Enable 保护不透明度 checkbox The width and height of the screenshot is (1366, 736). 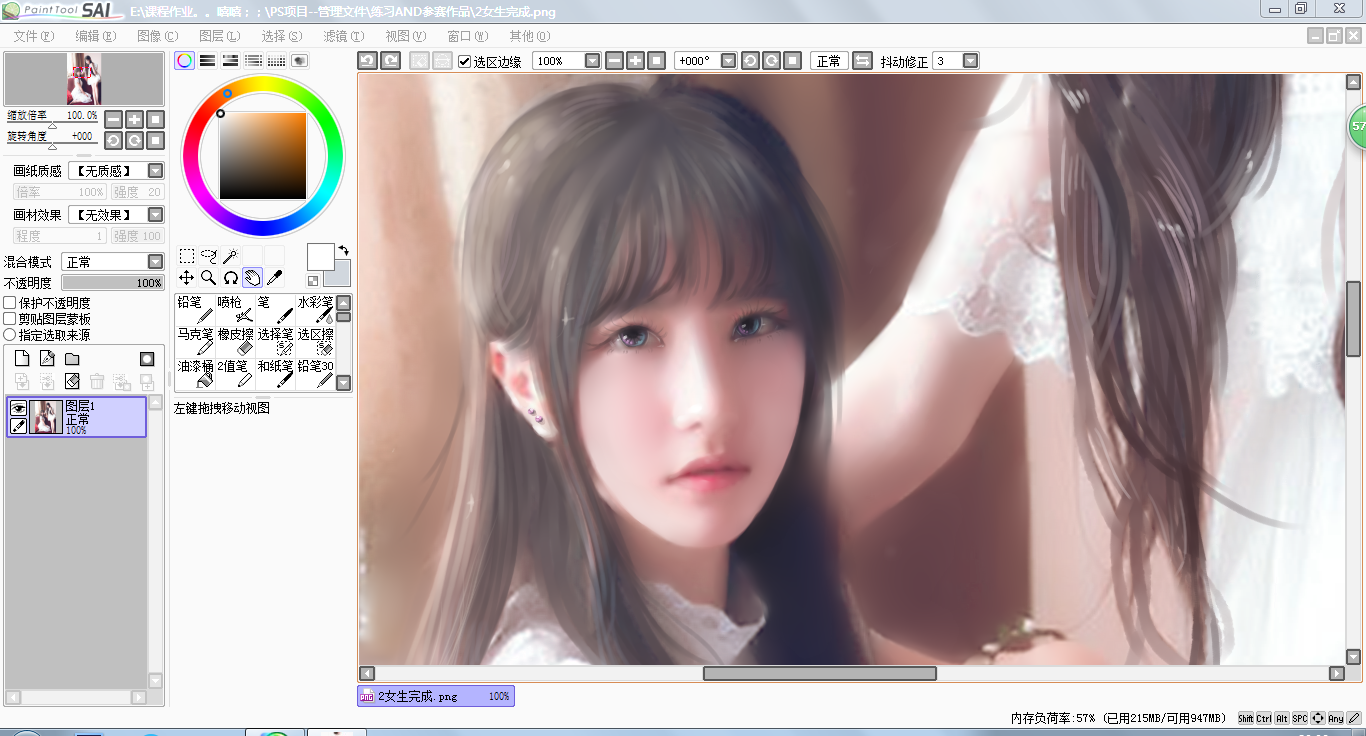tap(10, 303)
